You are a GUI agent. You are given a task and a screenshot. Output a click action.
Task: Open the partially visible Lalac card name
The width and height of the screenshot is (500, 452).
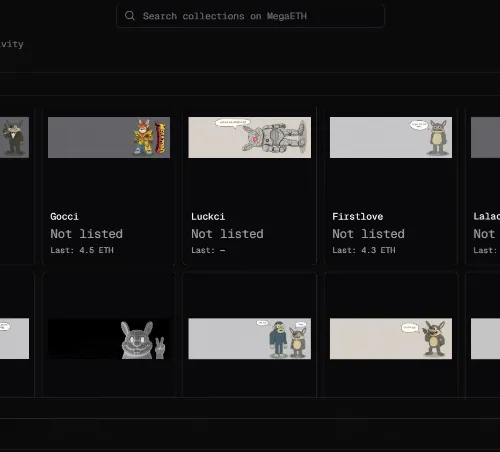(487, 217)
